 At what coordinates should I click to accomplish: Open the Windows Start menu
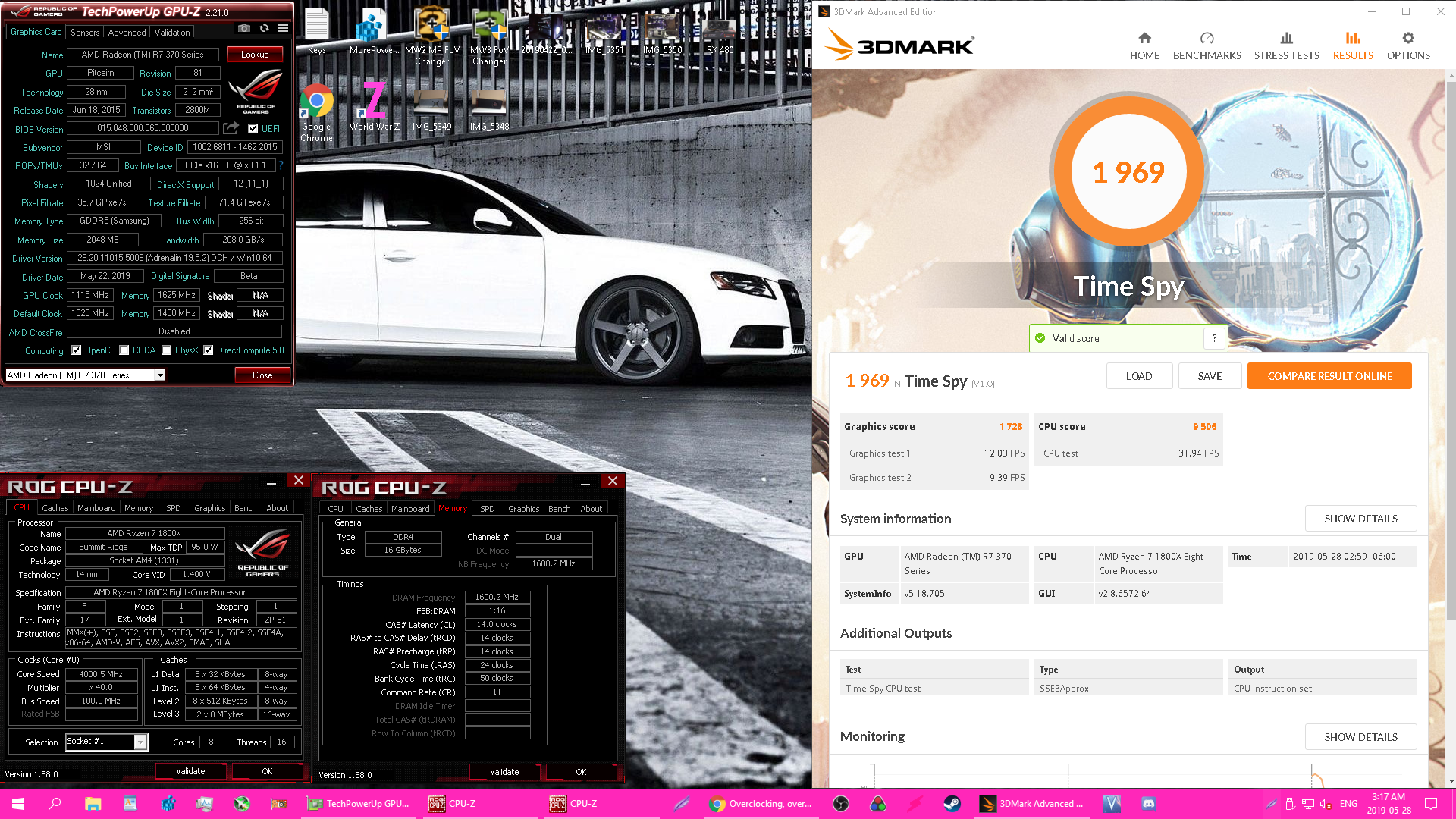[18, 804]
